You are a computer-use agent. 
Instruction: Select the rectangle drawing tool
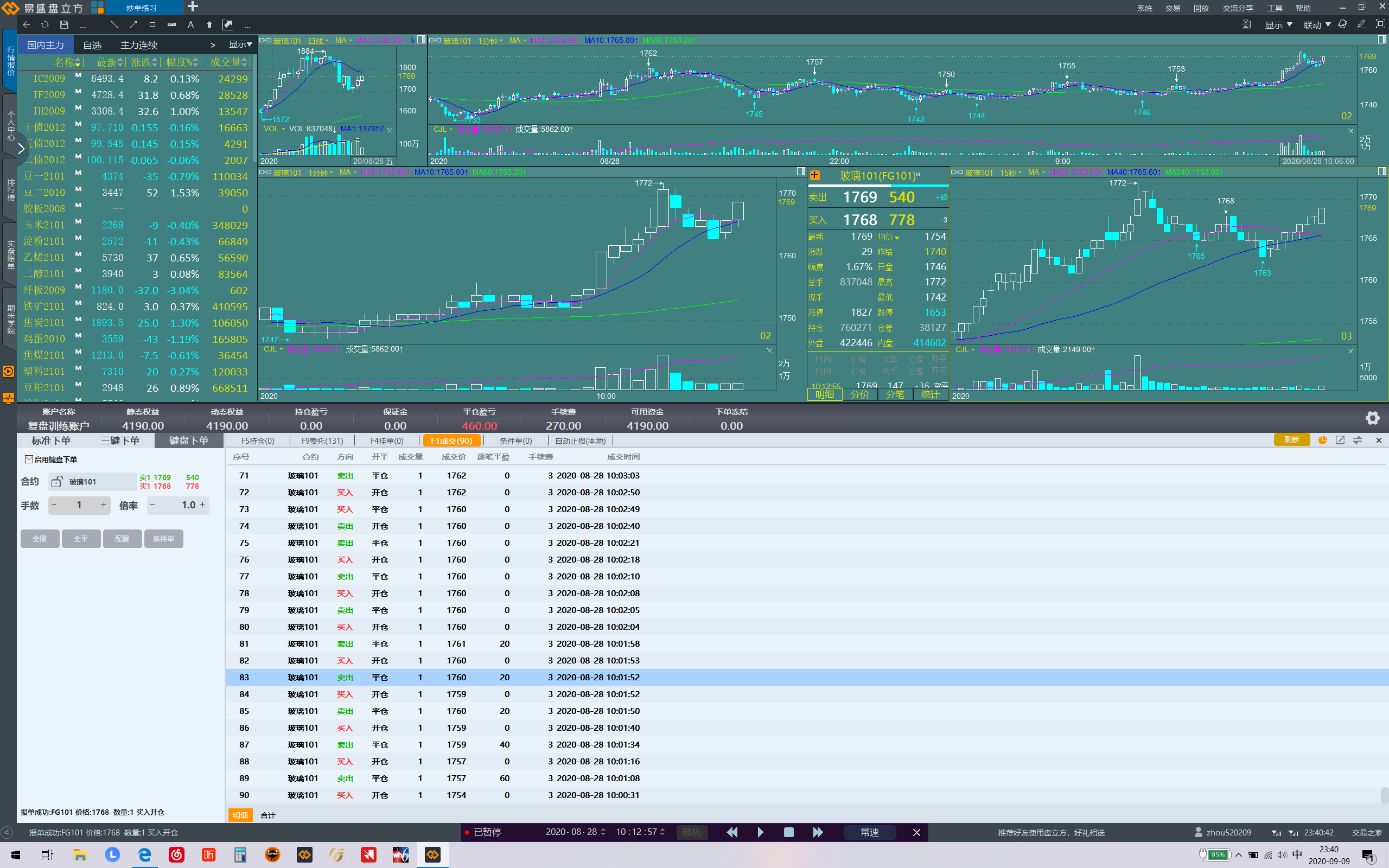152,25
